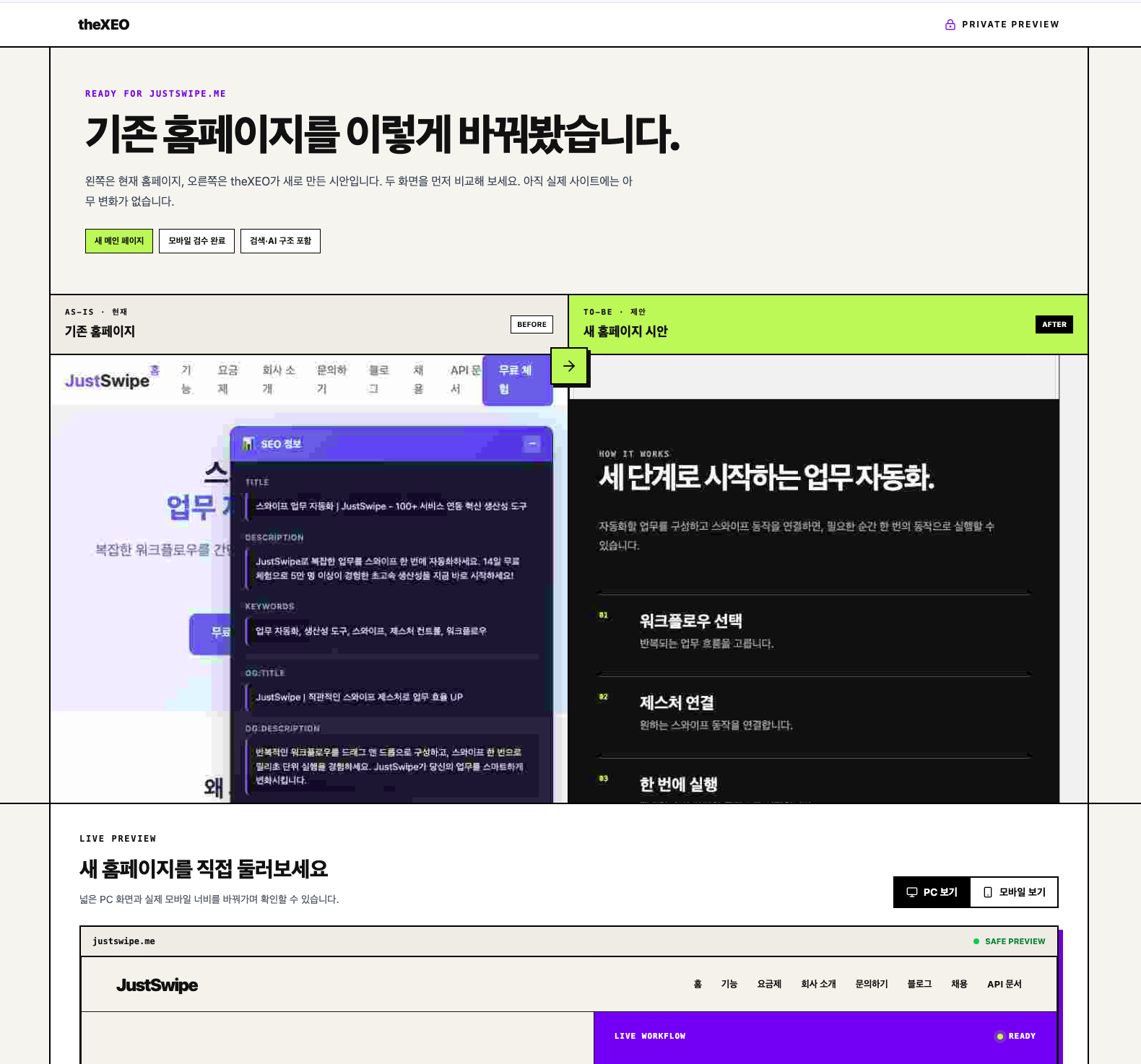Select the '모바일 검수 완료' tag
Image resolution: width=1141 pixels, height=1064 pixels.
[196, 241]
